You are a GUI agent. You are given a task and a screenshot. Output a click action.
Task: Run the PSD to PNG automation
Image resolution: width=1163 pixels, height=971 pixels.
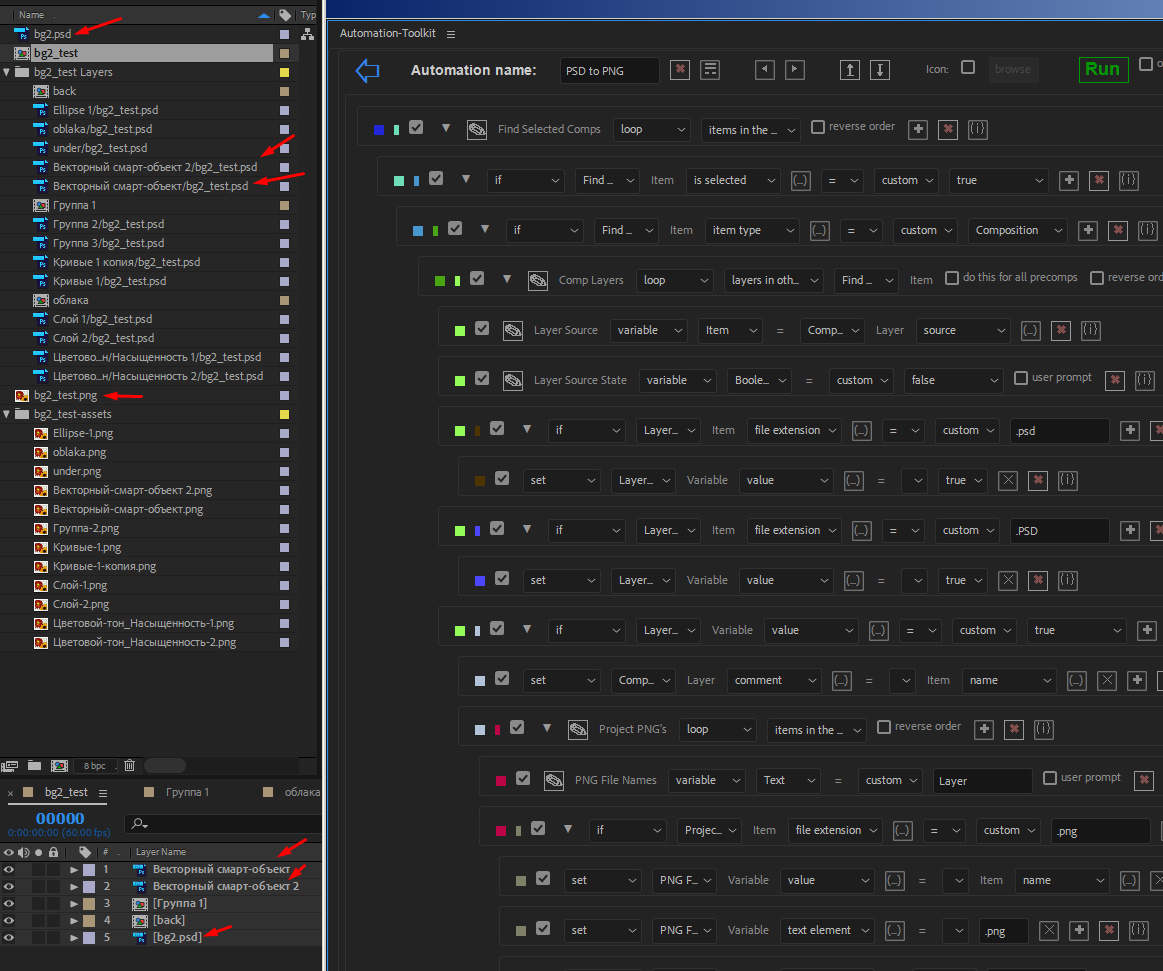click(1103, 69)
